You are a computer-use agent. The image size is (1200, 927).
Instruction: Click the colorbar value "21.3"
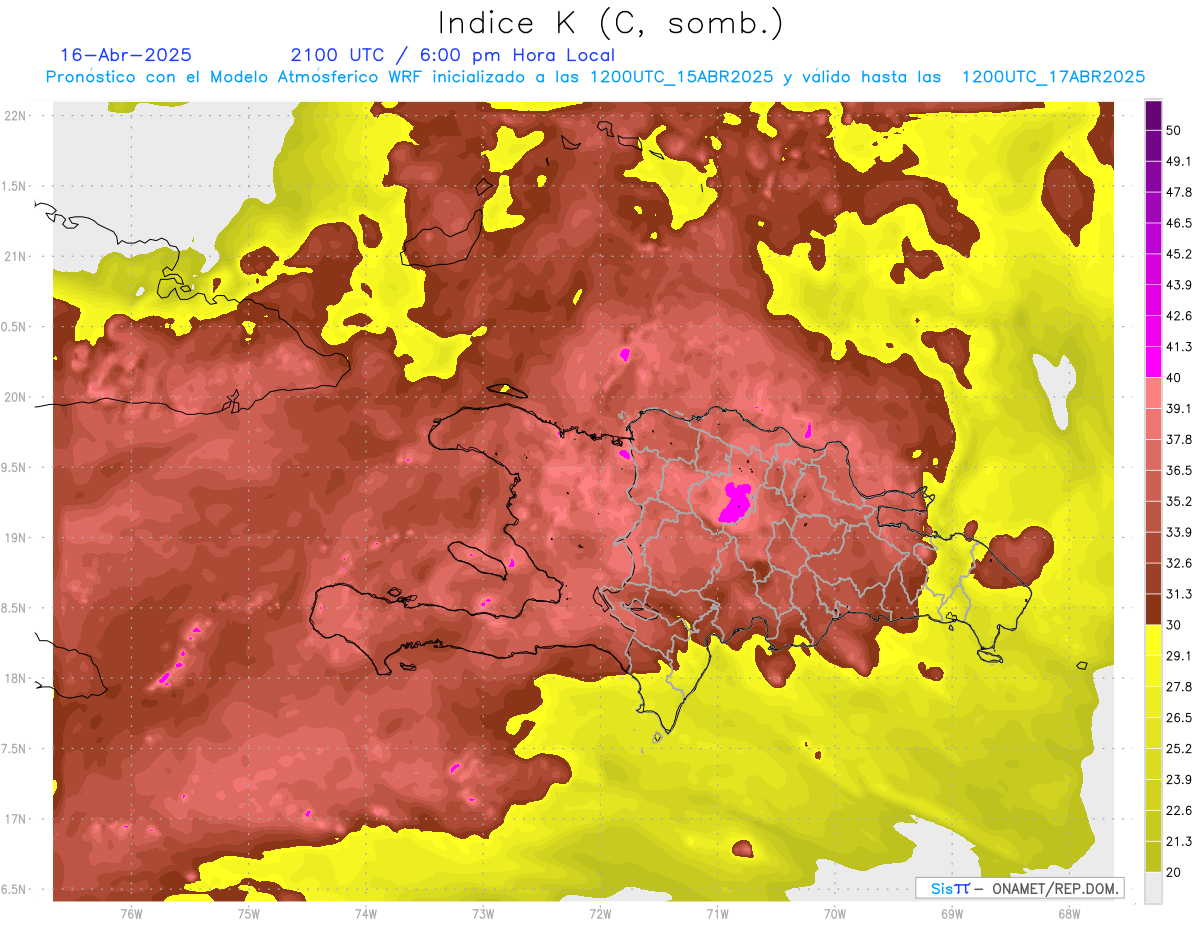pyautogui.click(x=1179, y=842)
